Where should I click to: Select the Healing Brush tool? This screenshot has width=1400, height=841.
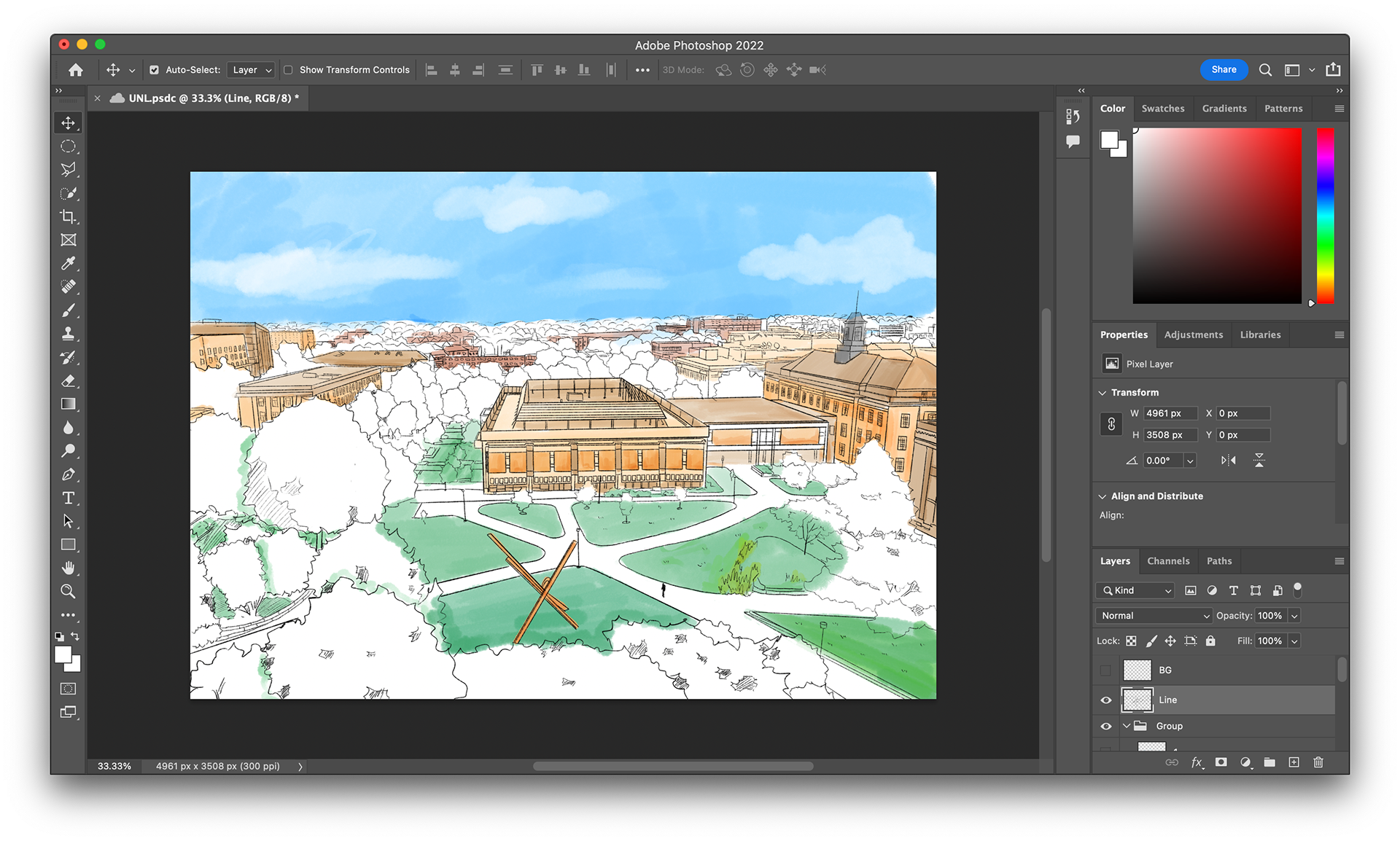(69, 286)
